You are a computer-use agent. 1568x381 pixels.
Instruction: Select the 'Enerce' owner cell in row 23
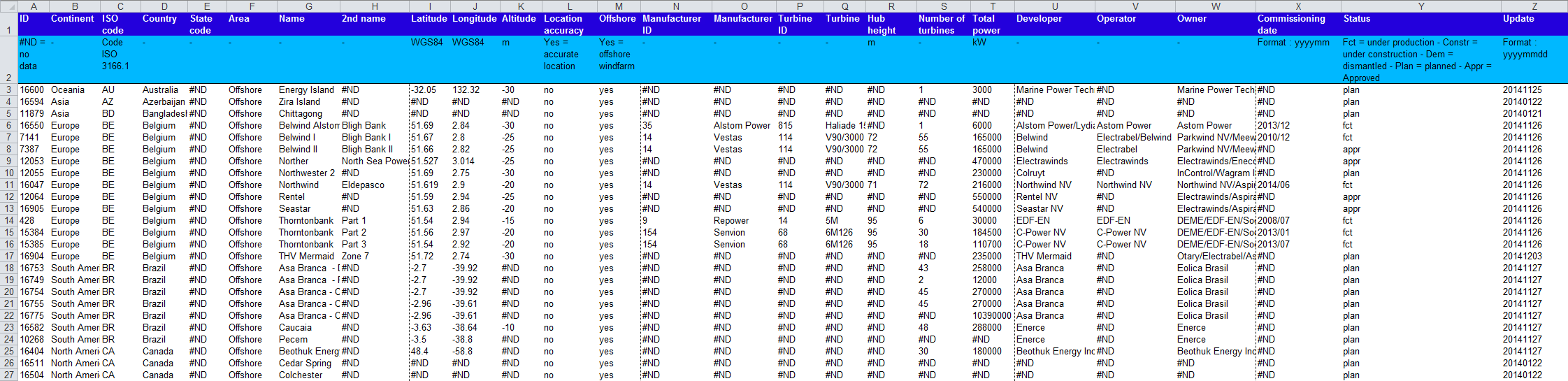point(1216,328)
